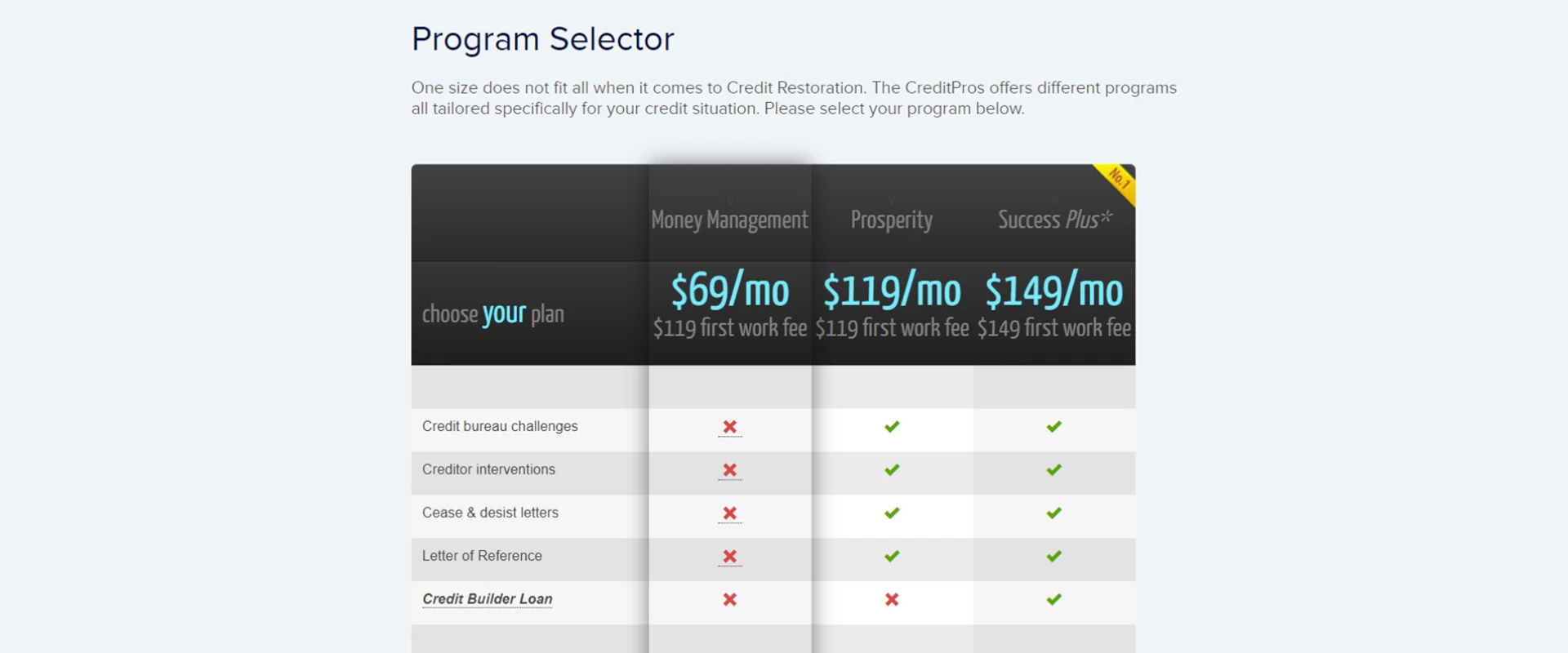Click the No.1 yellow corner ribbon
1568x653 pixels.
pos(1119,179)
